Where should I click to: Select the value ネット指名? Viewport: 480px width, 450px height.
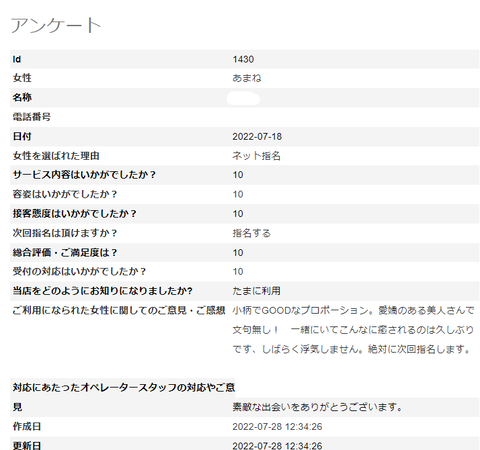pyautogui.click(x=256, y=156)
